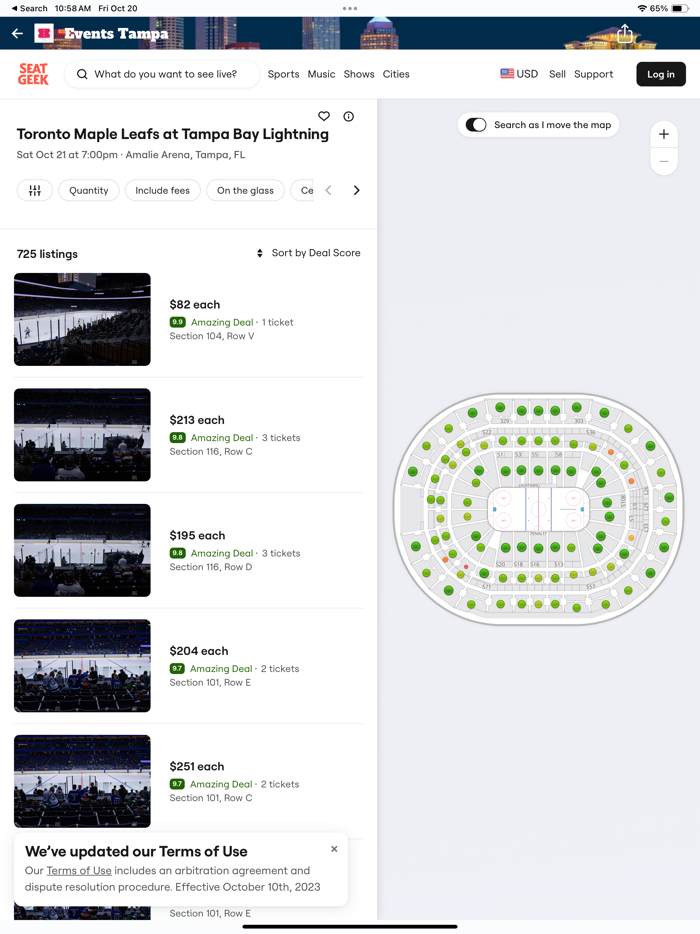Zoom in on the seating map
This screenshot has height=934, width=700.
[x=664, y=134]
